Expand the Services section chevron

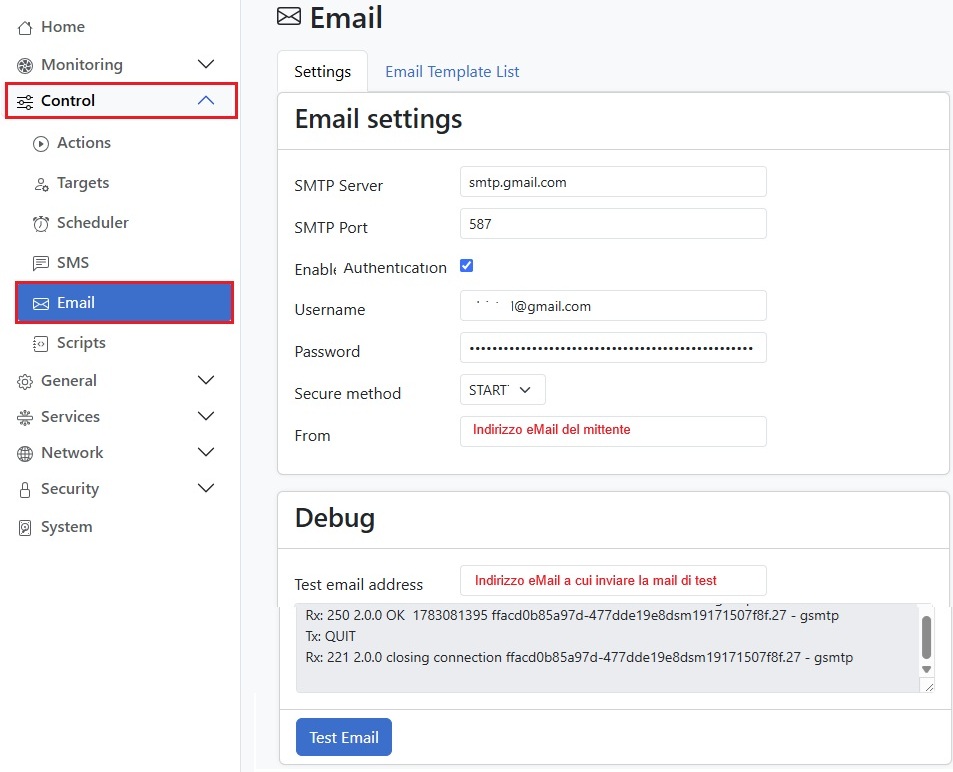point(206,416)
